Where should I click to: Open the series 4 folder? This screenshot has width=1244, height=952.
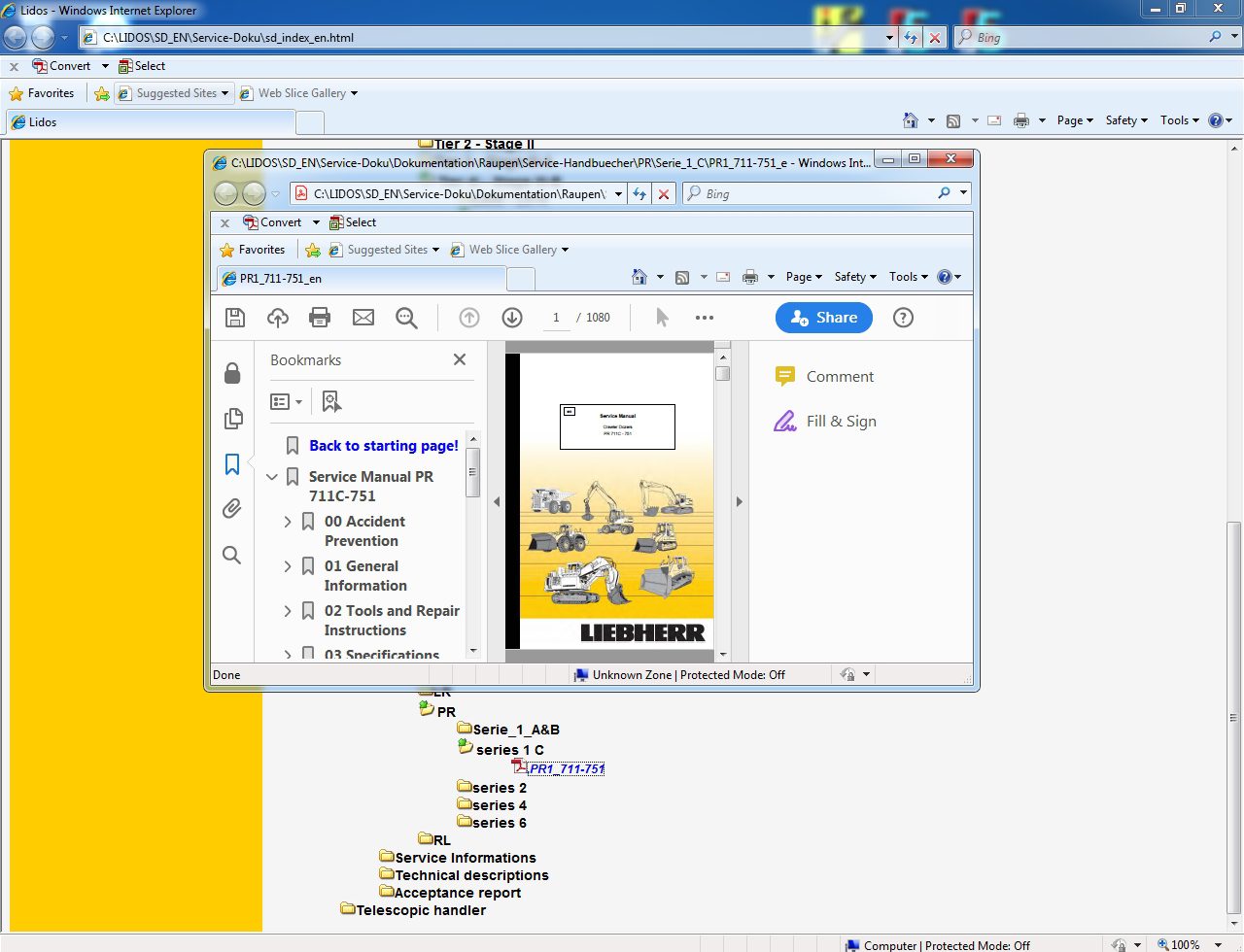coord(492,805)
